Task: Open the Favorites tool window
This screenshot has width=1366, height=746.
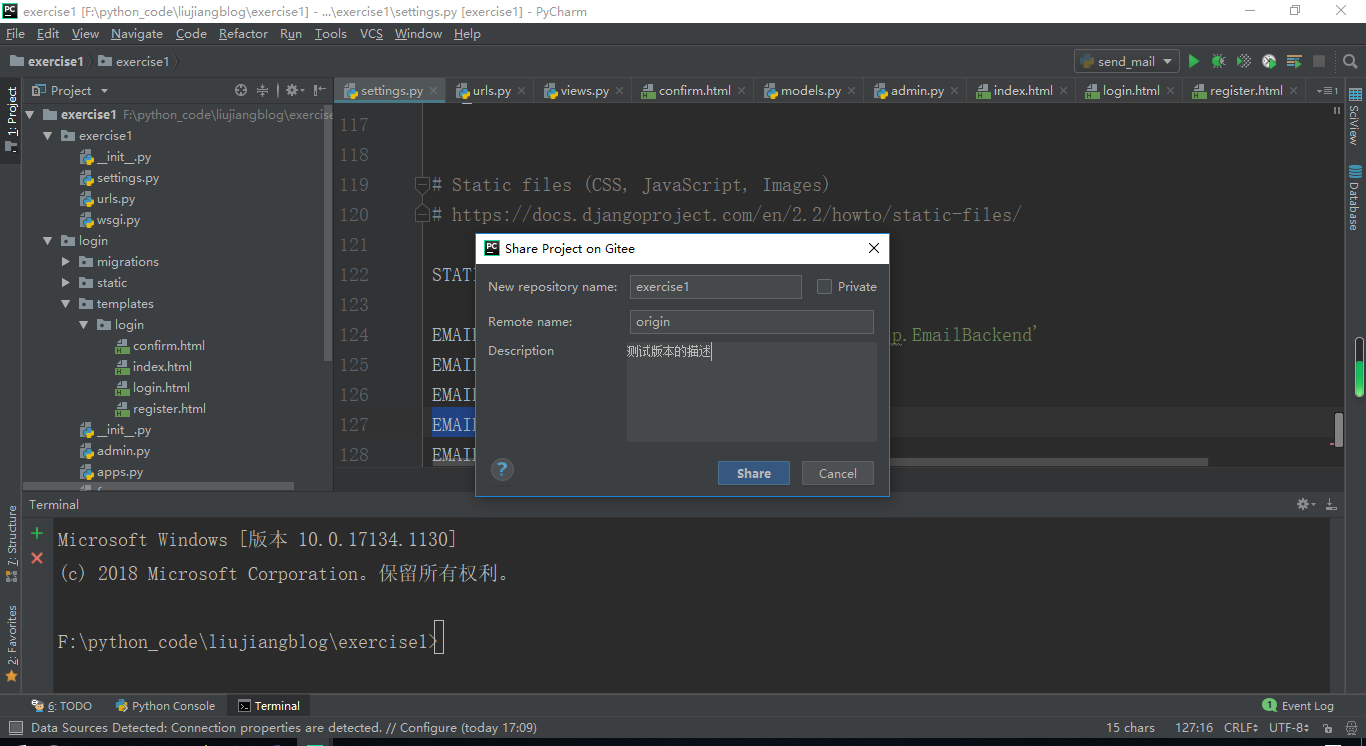Action: (12, 644)
